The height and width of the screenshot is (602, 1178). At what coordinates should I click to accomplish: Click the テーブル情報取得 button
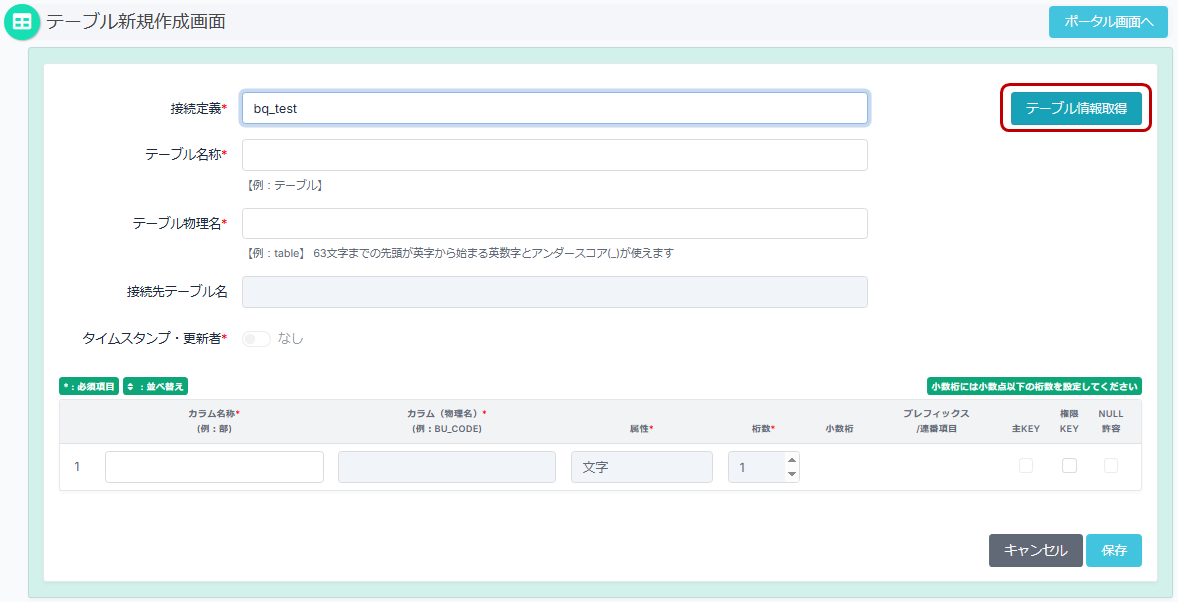coord(1076,108)
